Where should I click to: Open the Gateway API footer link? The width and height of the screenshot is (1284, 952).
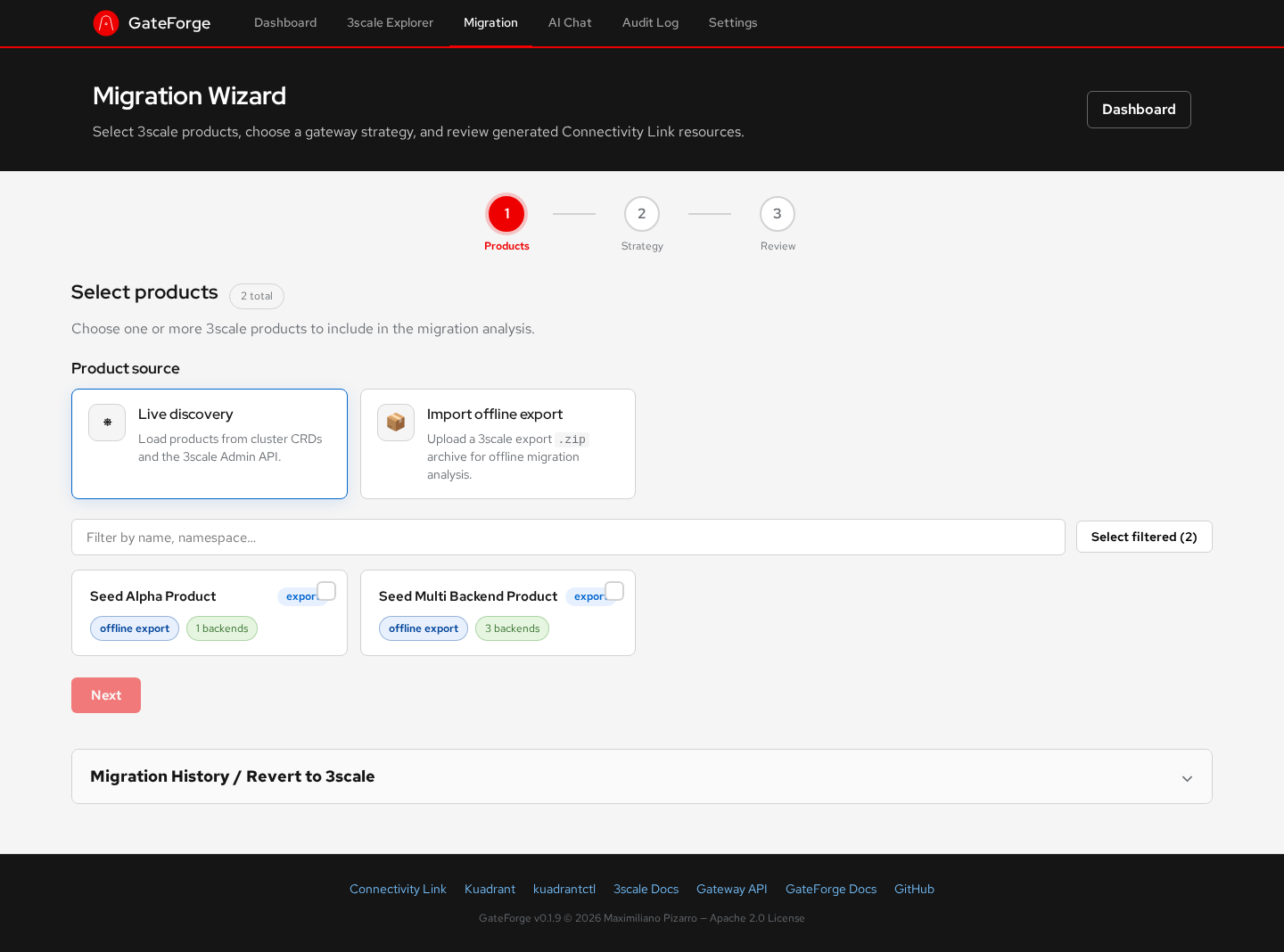[x=732, y=889]
